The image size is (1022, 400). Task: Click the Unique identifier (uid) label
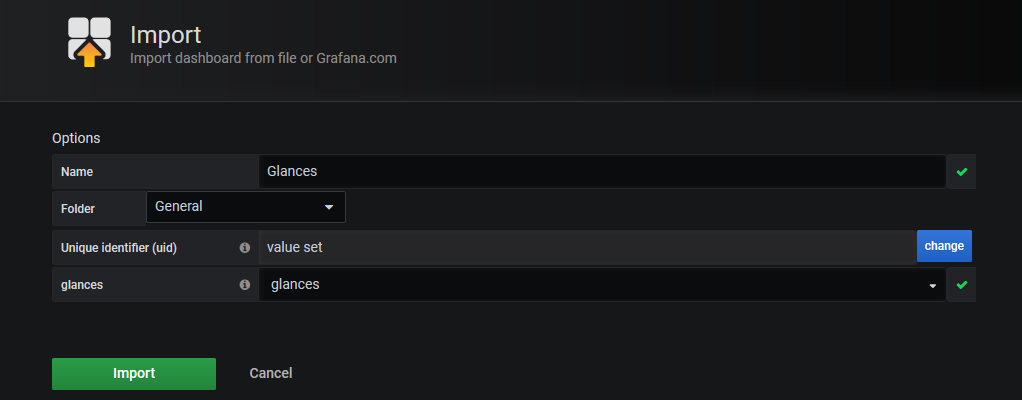pyautogui.click(x=119, y=247)
